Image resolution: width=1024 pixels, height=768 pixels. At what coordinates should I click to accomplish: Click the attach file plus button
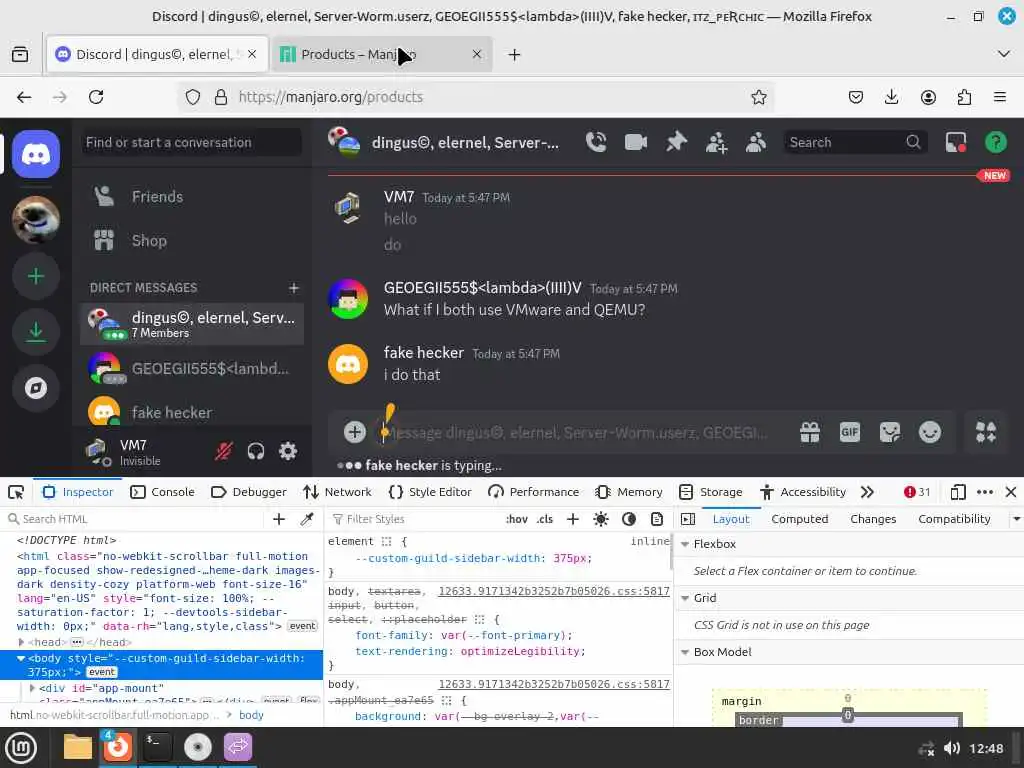[x=355, y=432]
